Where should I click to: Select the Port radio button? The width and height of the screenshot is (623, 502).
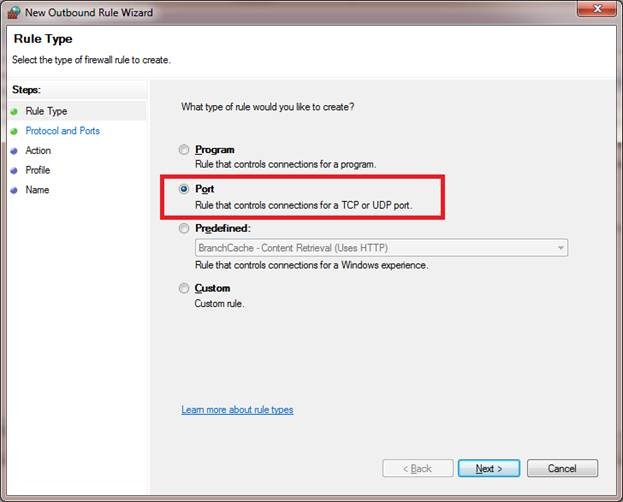[x=183, y=189]
